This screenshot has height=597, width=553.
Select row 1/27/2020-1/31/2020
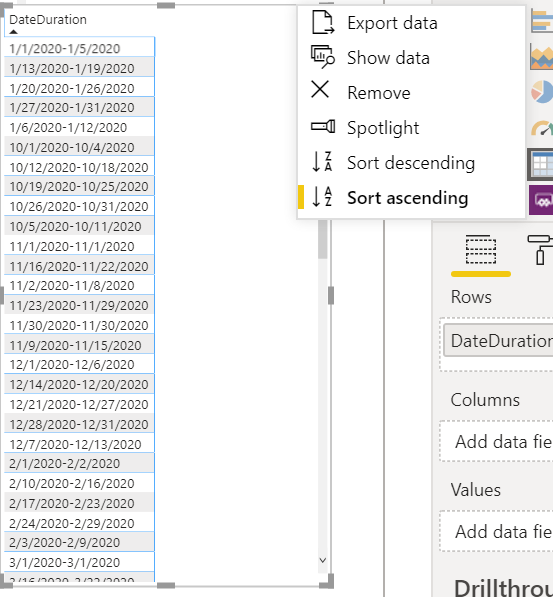(79, 107)
